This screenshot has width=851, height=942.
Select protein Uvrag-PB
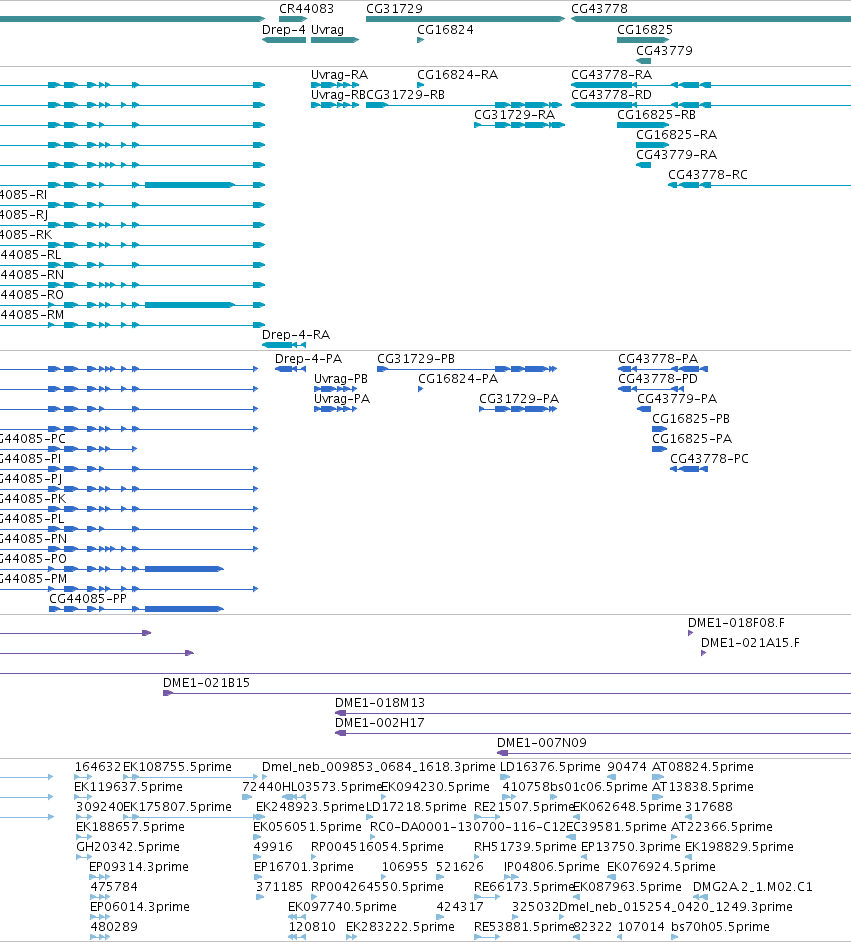pyautogui.click(x=341, y=379)
